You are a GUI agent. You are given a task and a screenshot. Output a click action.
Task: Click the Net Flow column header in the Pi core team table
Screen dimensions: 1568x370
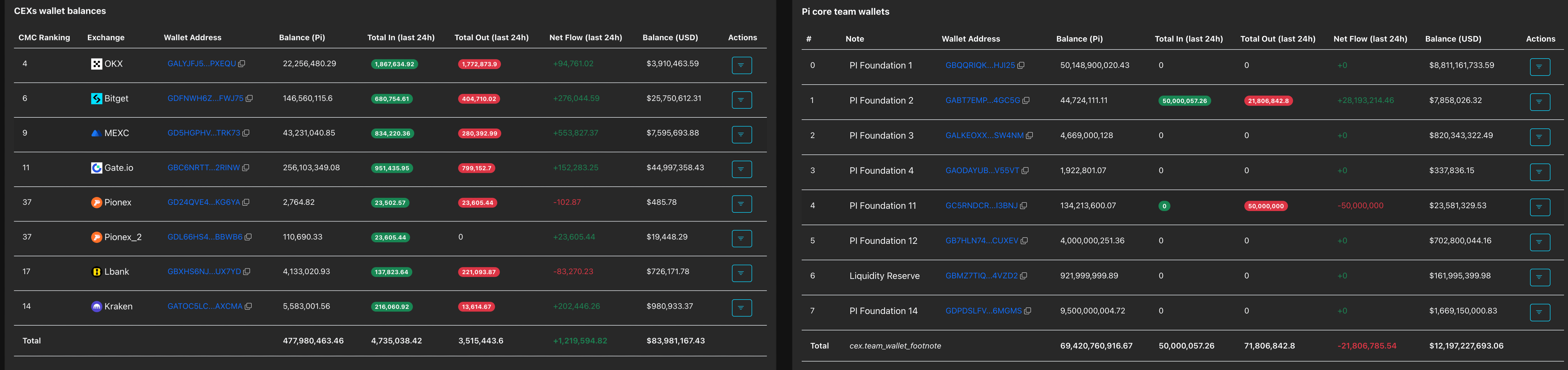point(1369,39)
